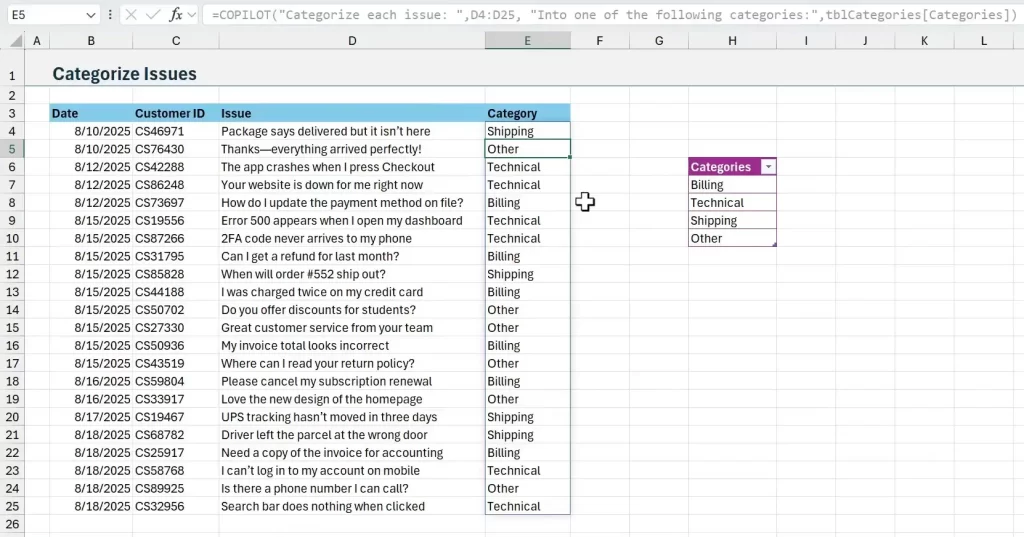This screenshot has width=1024, height=537.
Task: Open the Categories table filter dropdown
Action: [x=767, y=167]
